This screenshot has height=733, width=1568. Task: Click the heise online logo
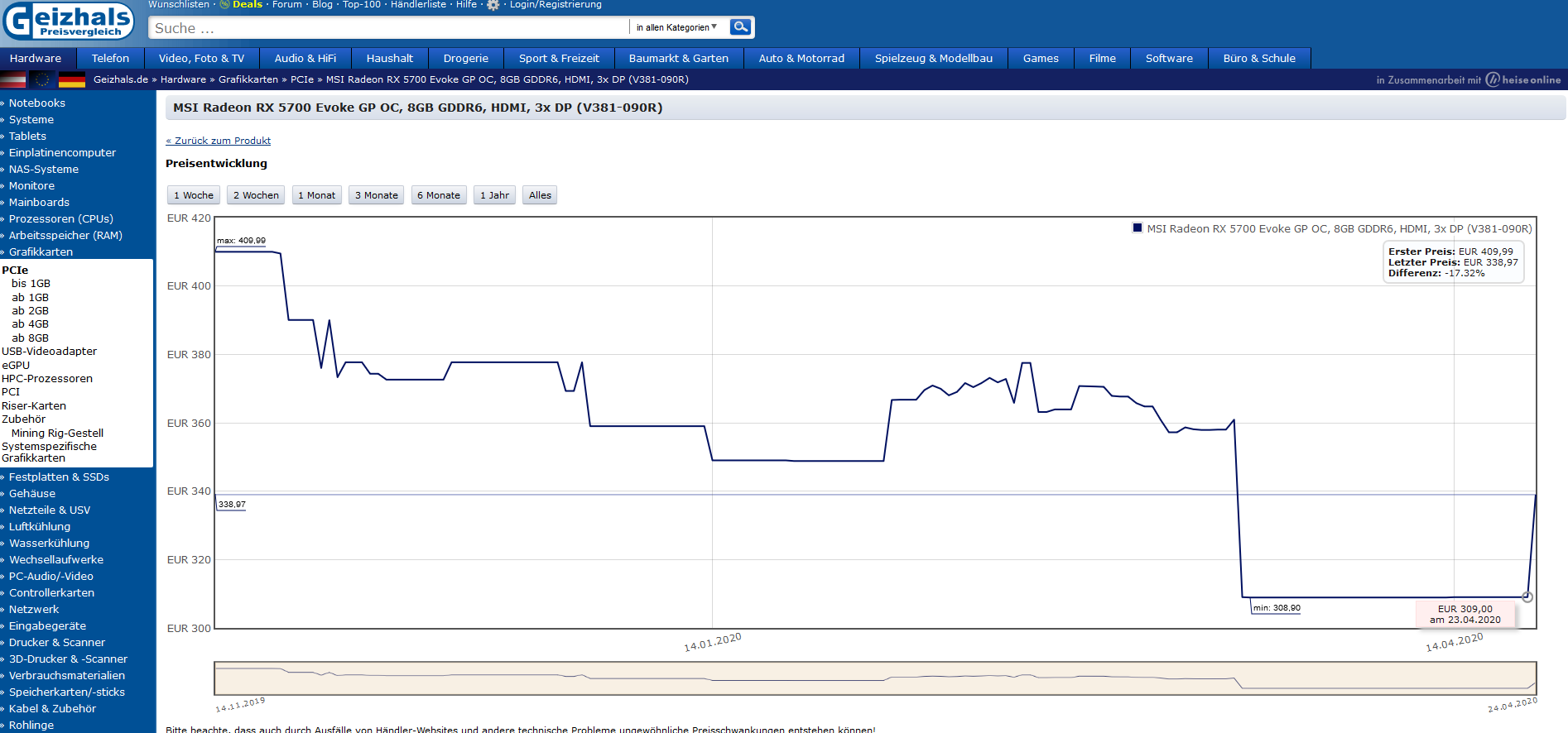1522,79
